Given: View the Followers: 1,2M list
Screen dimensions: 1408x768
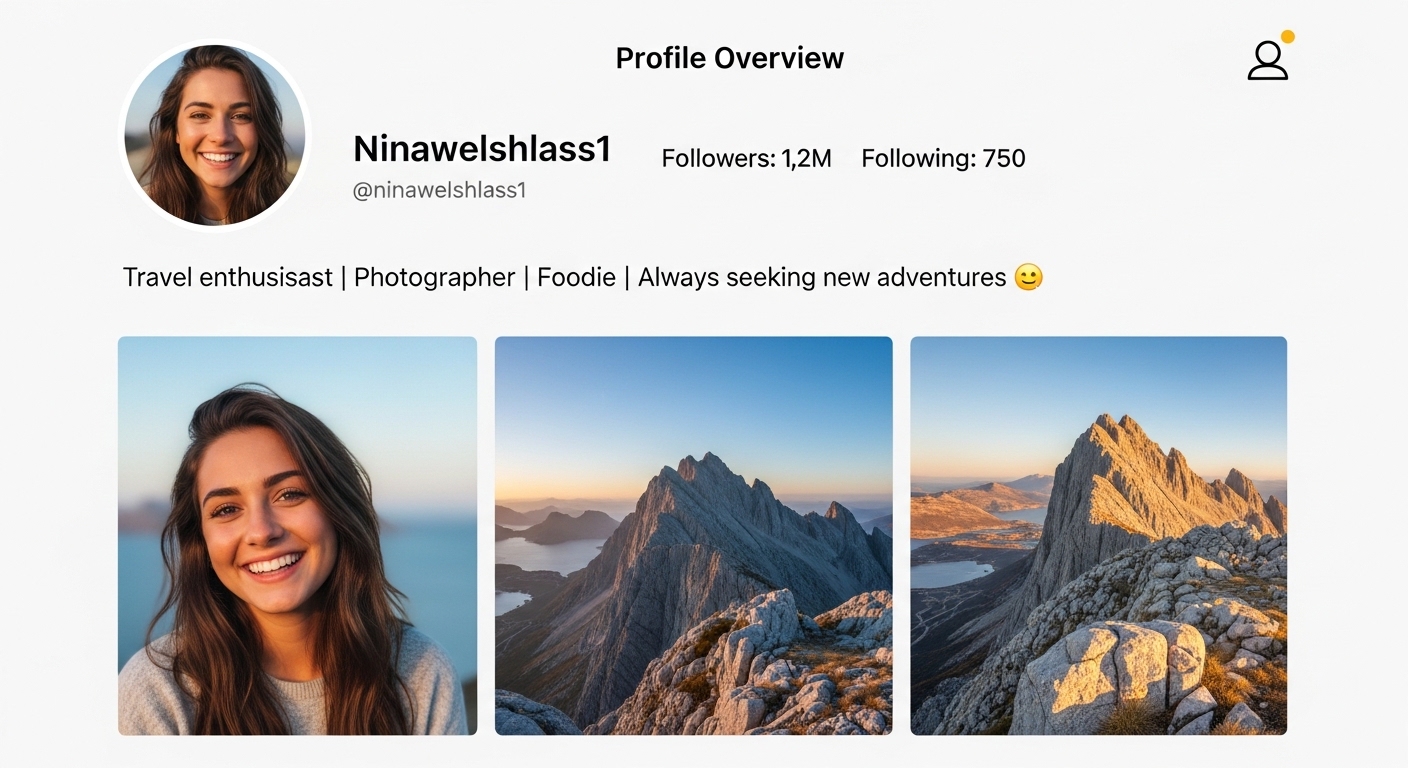Looking at the screenshot, I should click(x=746, y=158).
